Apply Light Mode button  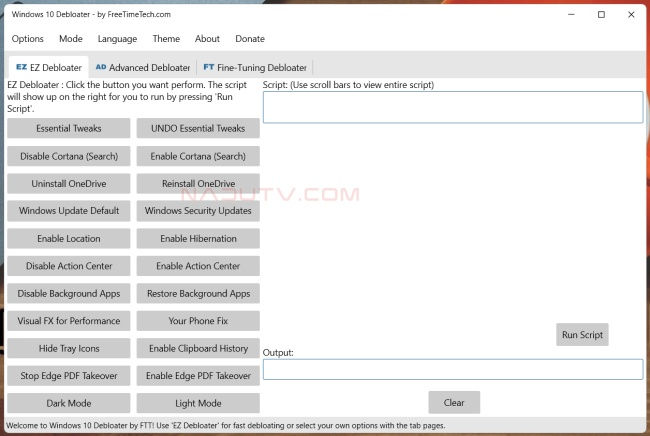198,403
